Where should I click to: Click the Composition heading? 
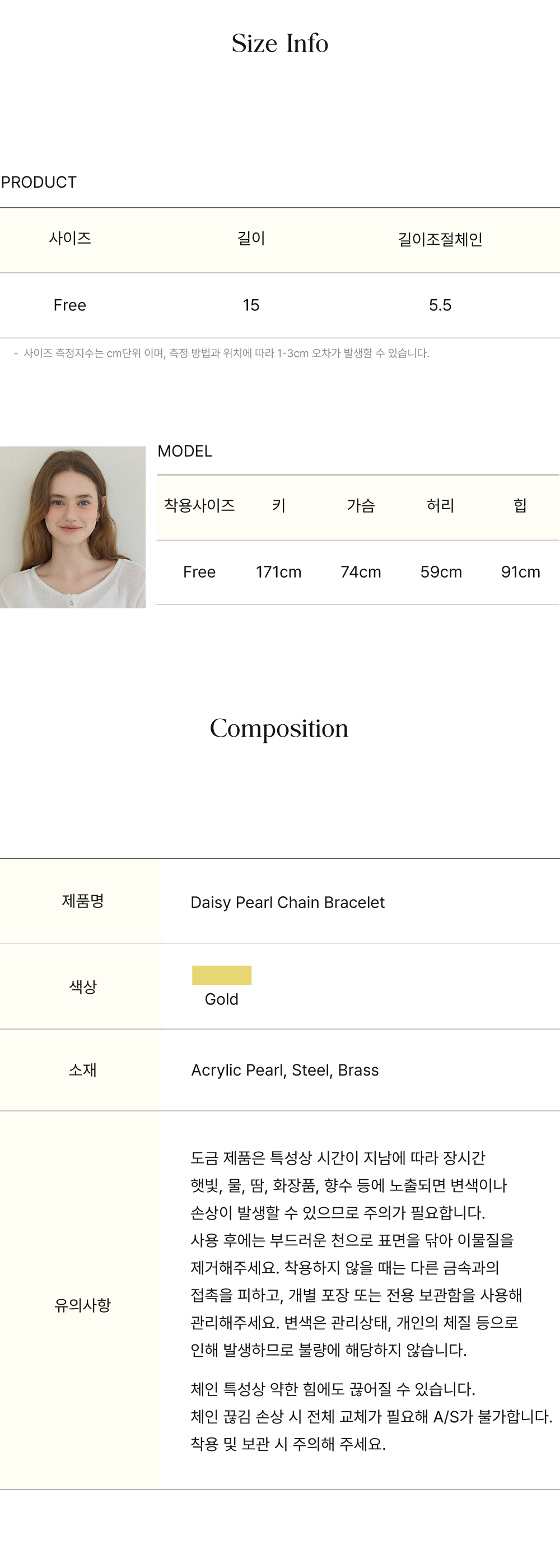tap(279, 729)
